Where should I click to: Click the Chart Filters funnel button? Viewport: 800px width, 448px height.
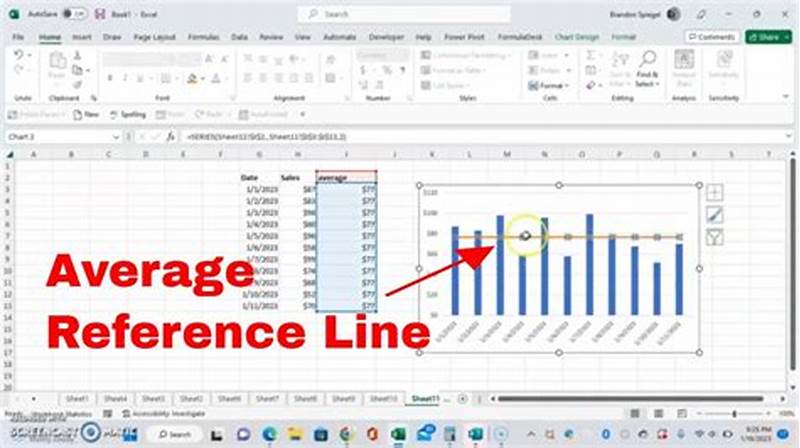coord(714,237)
